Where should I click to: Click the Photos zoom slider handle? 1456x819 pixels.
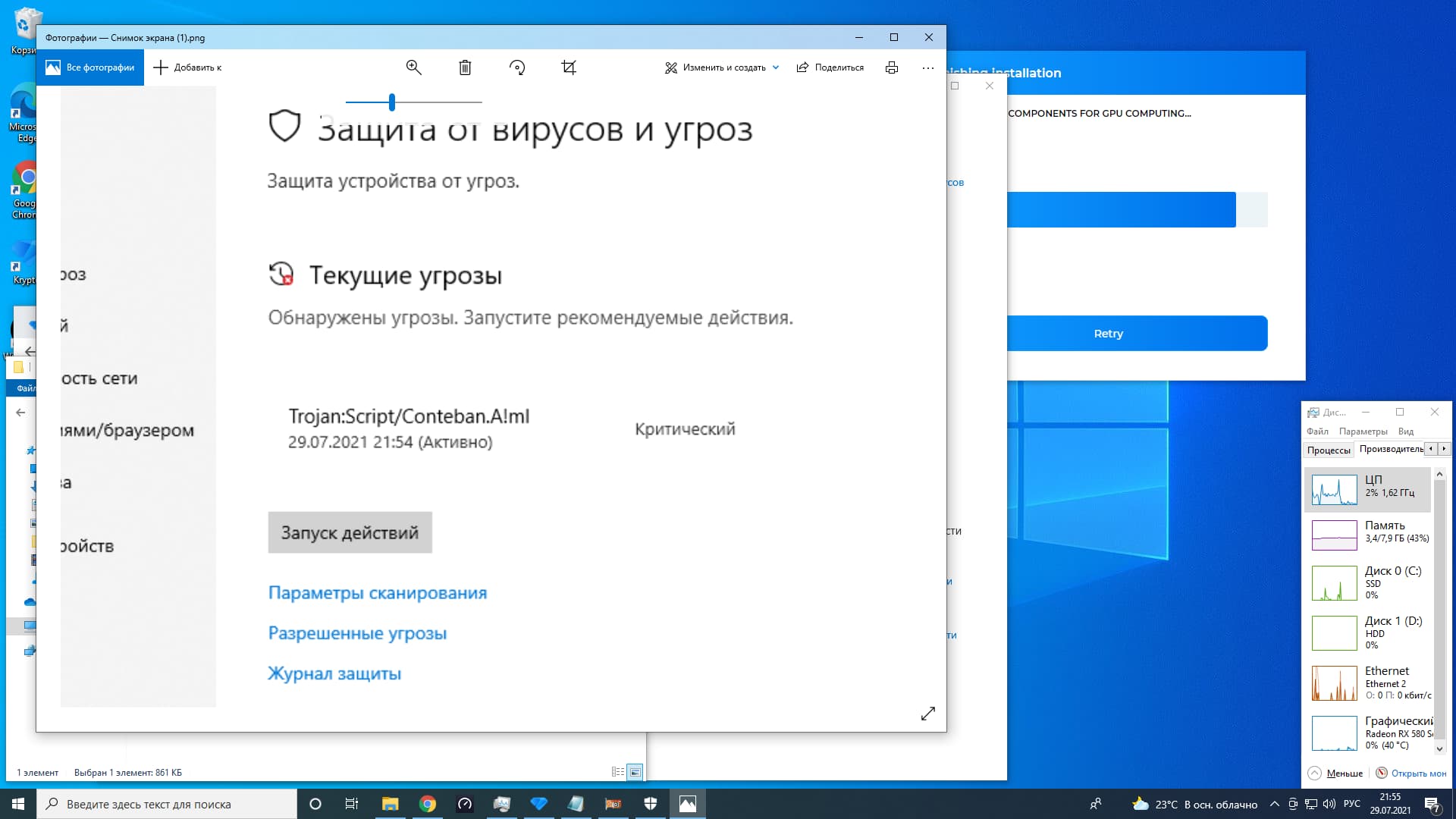(392, 102)
